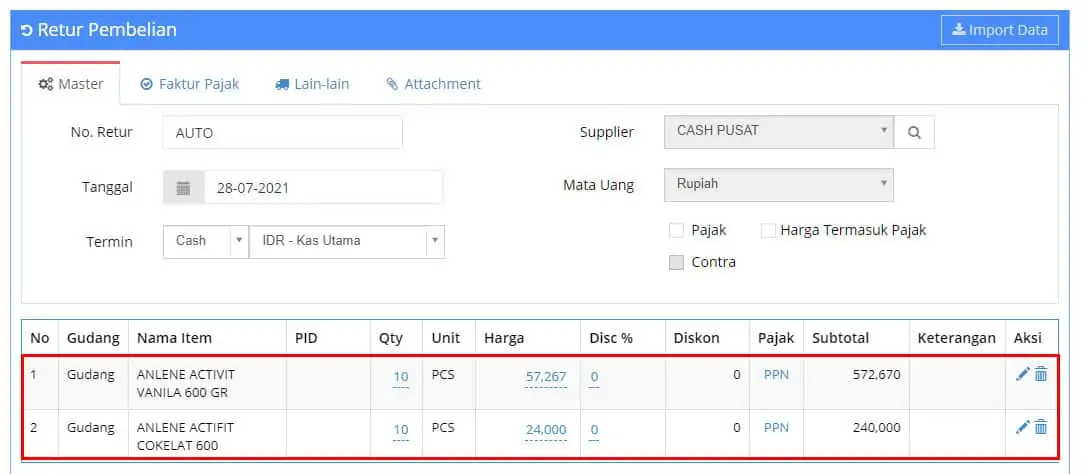This screenshot has width=1085, height=474.
Task: Open the Lain-lain tab
Action: 312,84
